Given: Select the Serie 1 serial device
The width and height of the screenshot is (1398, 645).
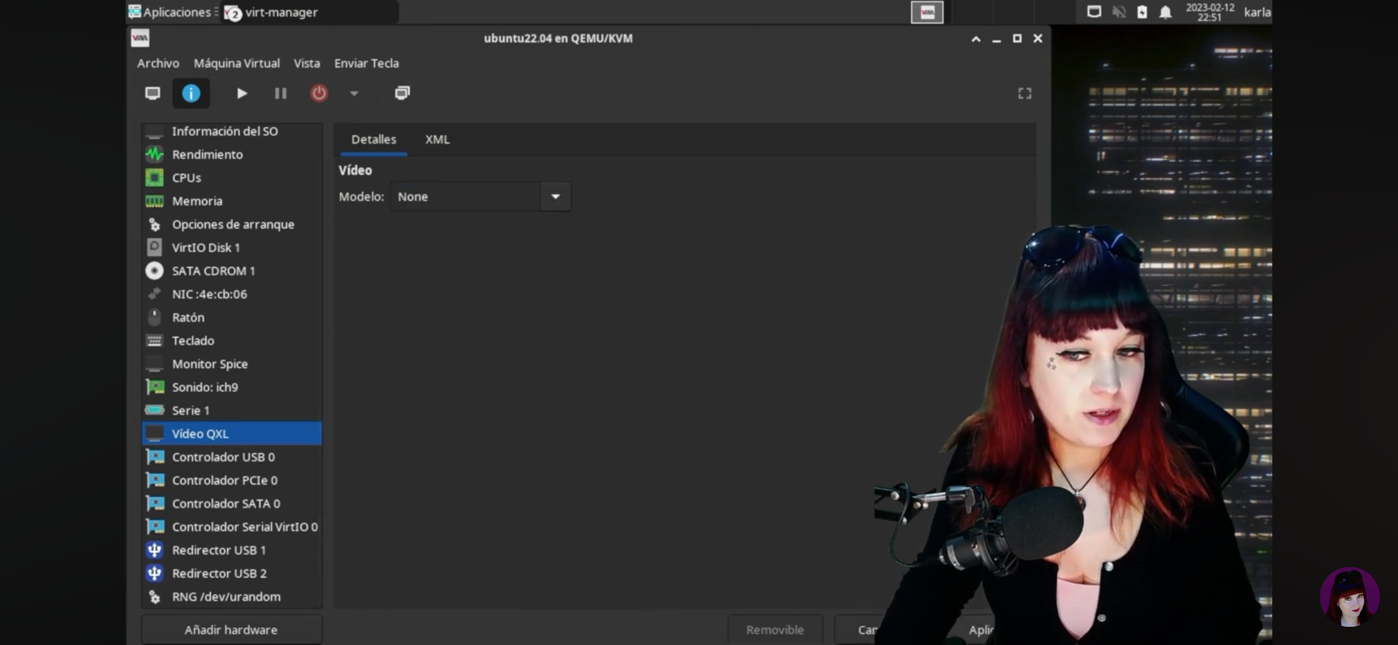Looking at the screenshot, I should coord(232,410).
